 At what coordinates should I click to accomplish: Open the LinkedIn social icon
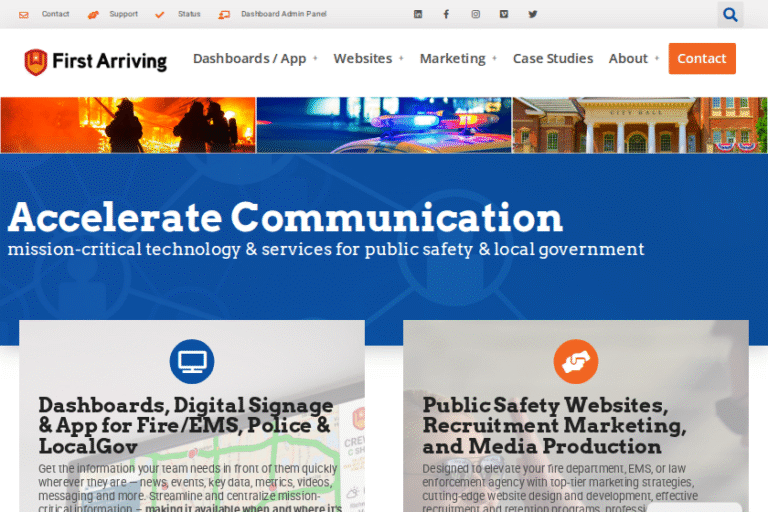(418, 14)
